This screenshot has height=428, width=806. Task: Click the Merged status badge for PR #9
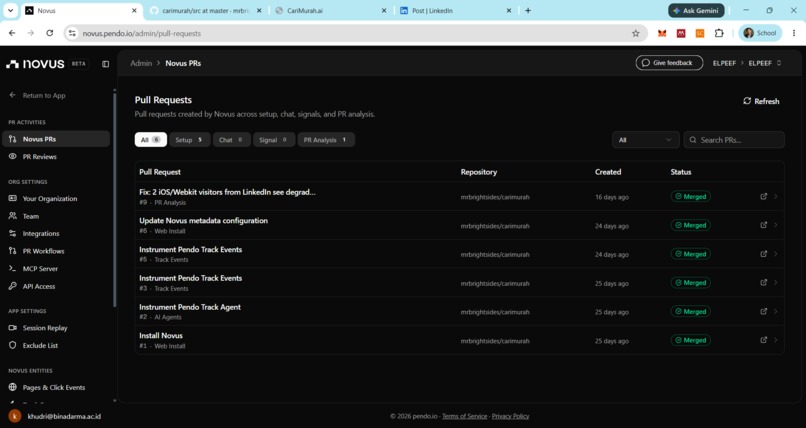690,196
